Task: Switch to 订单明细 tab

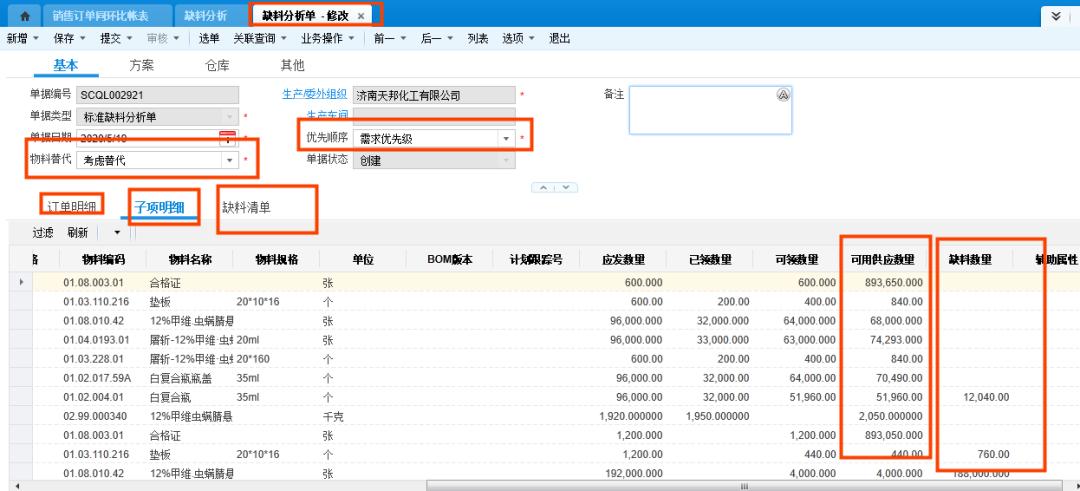Action: pos(72,205)
